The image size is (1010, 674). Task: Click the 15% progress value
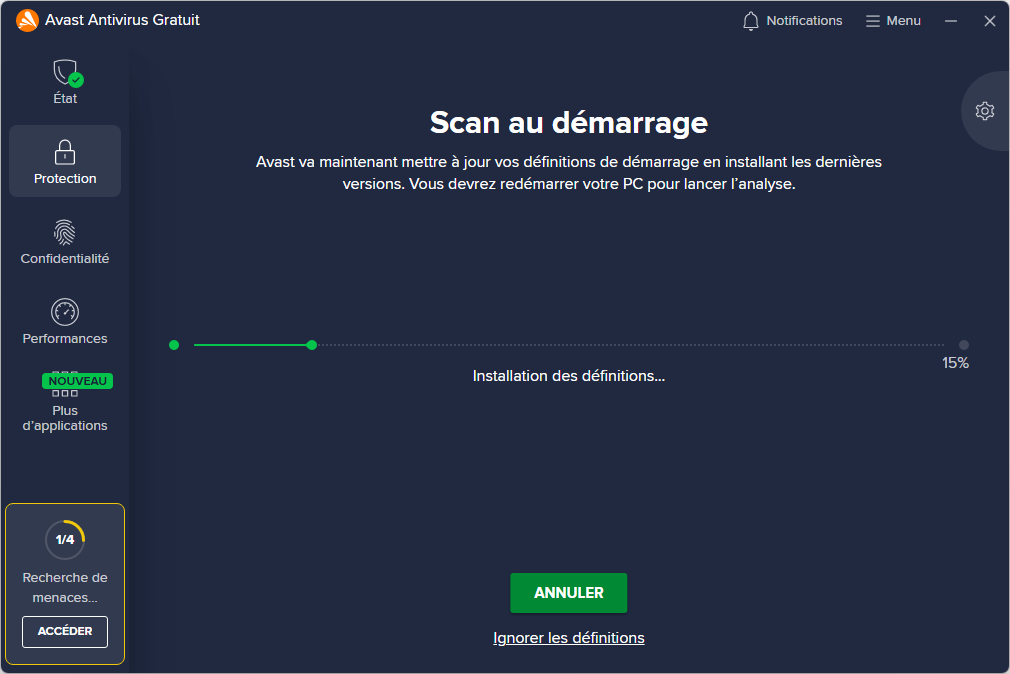point(955,363)
